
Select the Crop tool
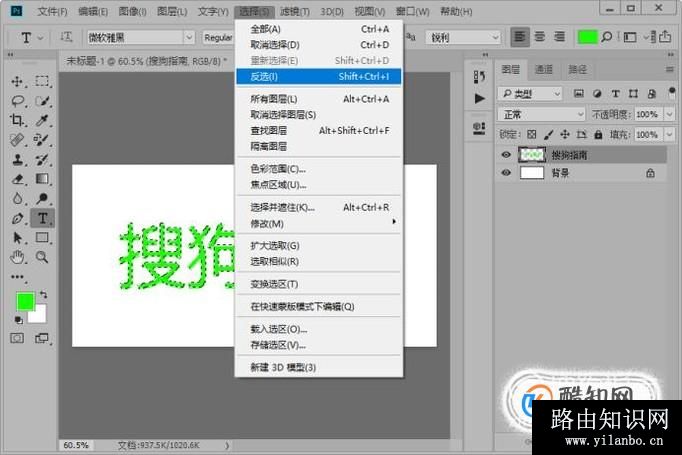point(17,120)
